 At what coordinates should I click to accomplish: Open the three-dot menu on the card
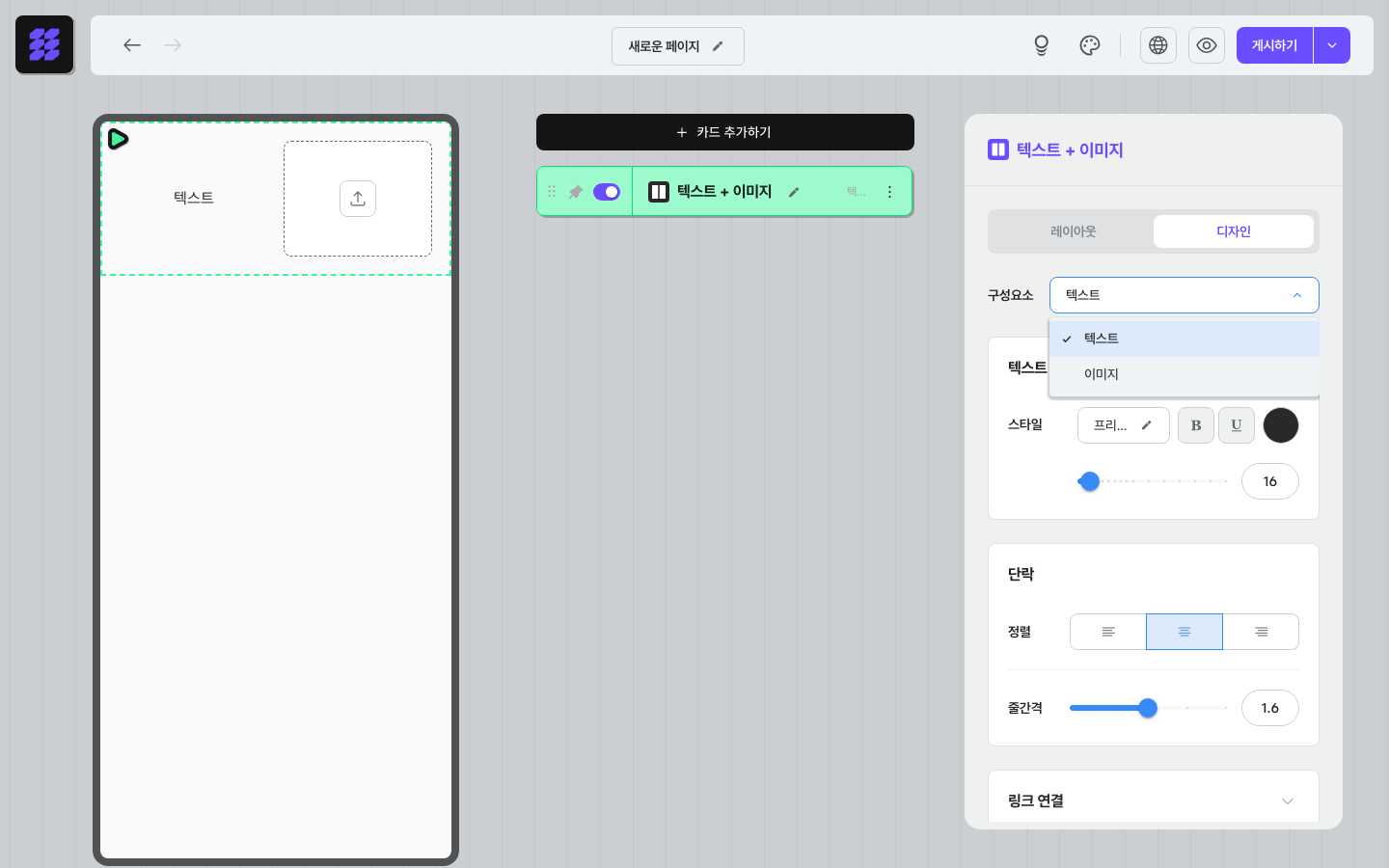click(889, 192)
